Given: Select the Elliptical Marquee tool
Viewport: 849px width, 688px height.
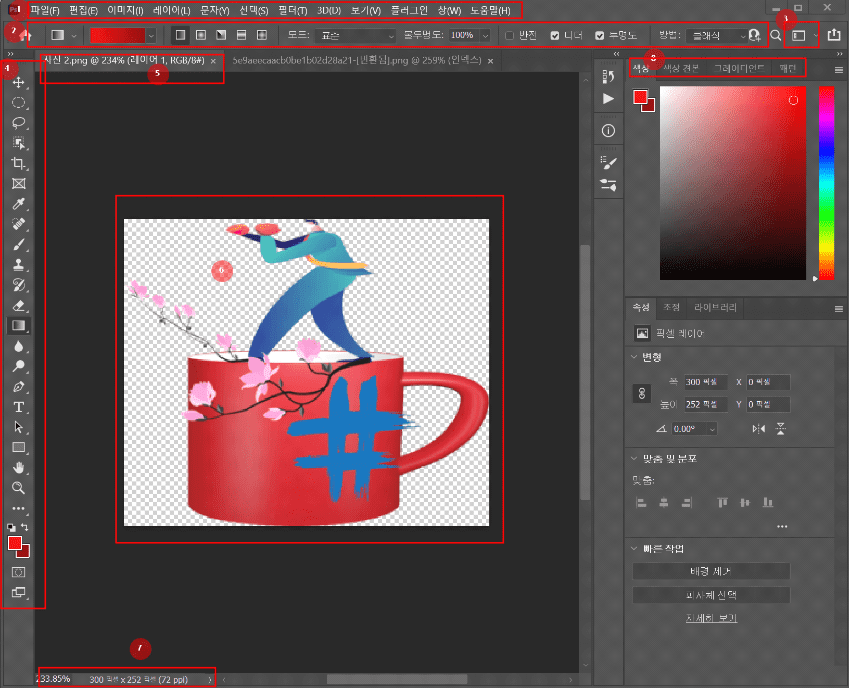Looking at the screenshot, I should click(18, 103).
